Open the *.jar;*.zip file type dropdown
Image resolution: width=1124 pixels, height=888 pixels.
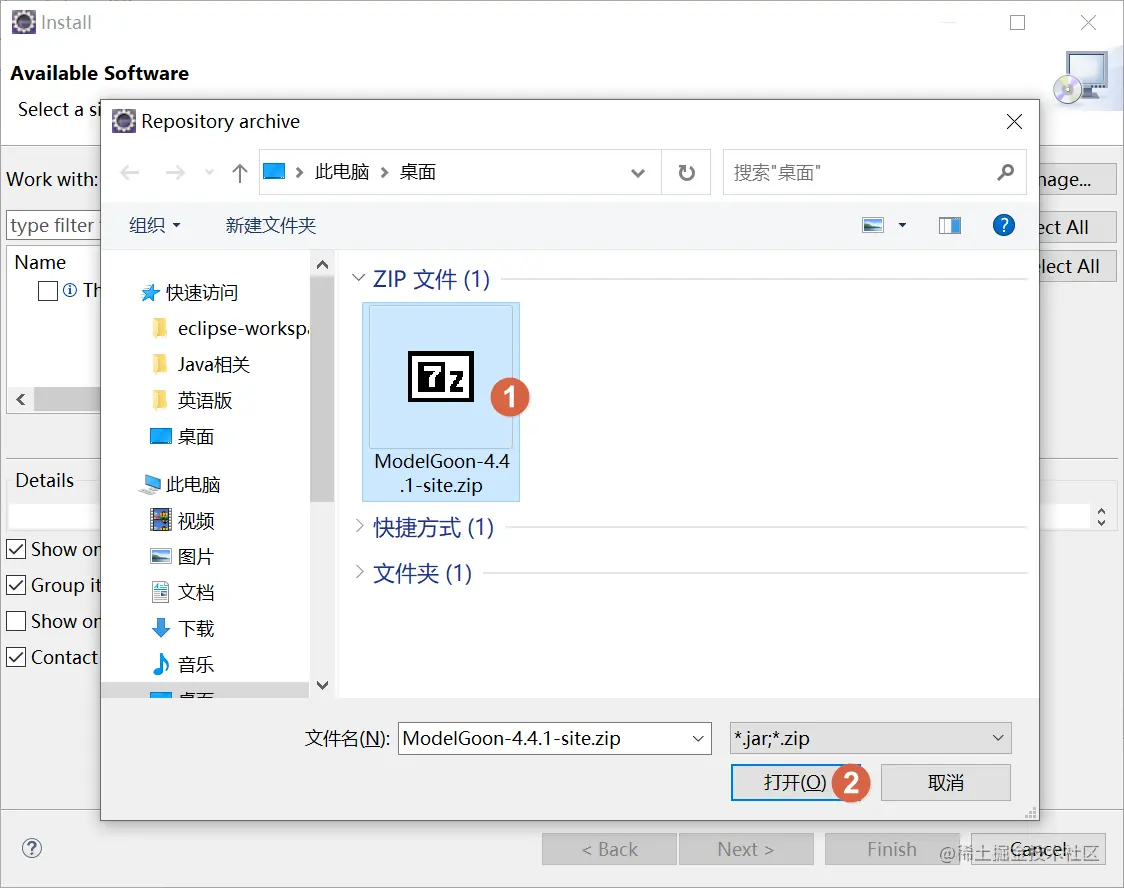(997, 737)
